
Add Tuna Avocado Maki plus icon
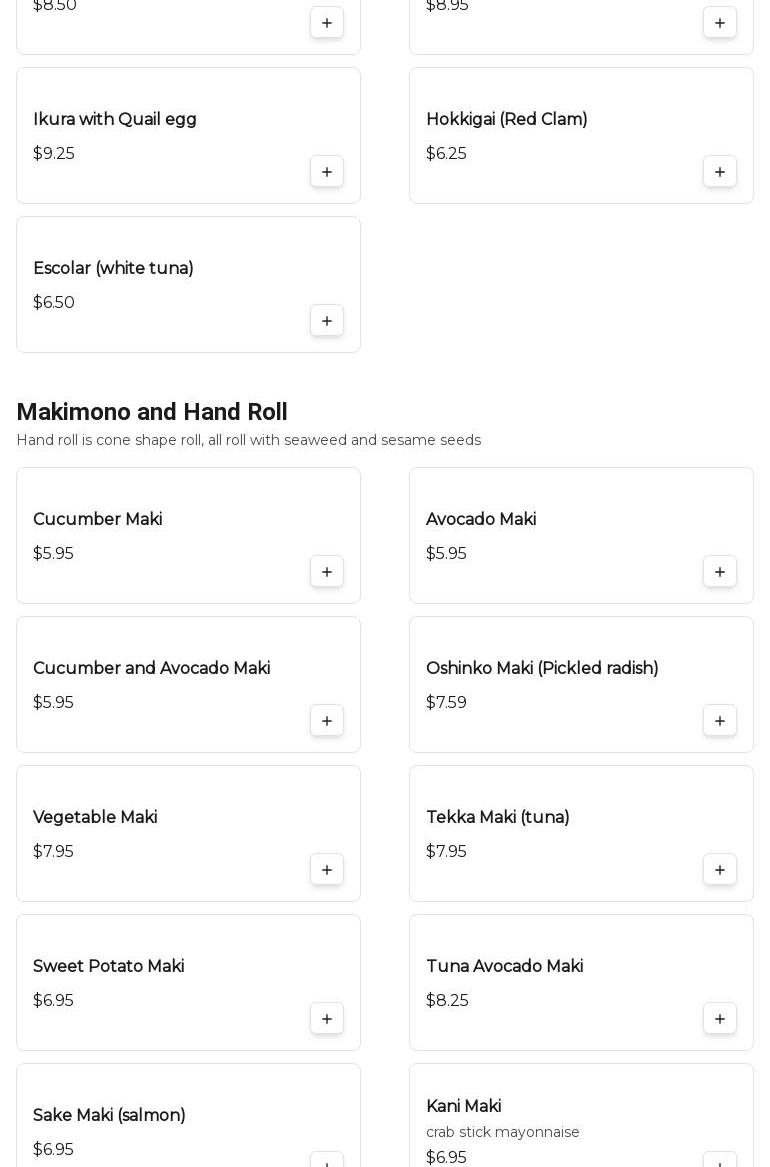click(x=719, y=1018)
